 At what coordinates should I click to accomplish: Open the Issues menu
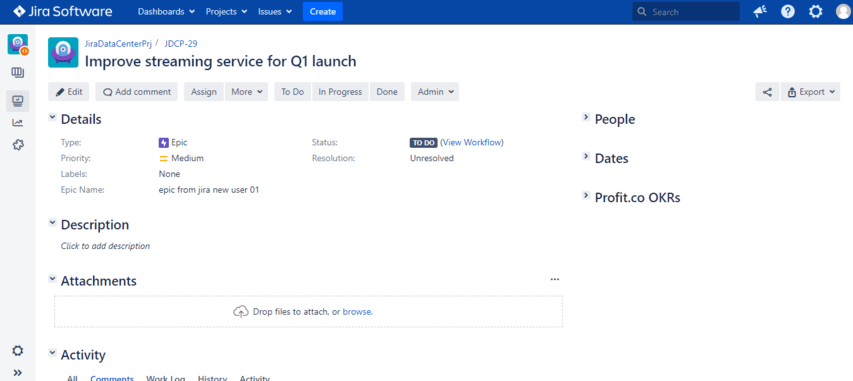pos(275,11)
